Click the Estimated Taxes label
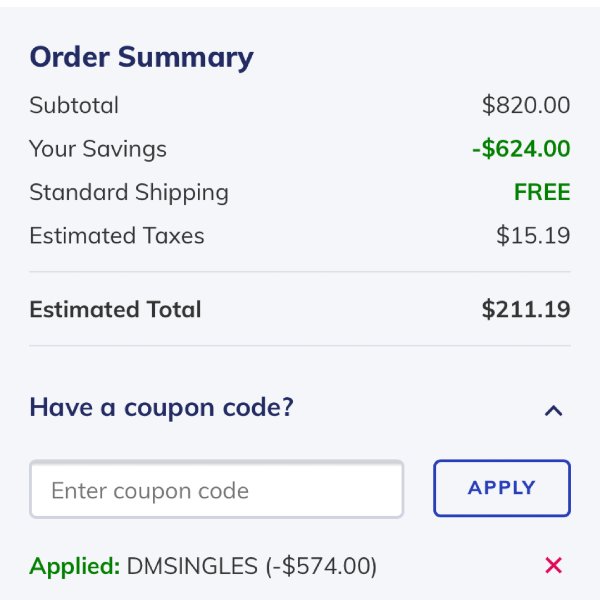Image resolution: width=600 pixels, height=600 pixels. (117, 236)
